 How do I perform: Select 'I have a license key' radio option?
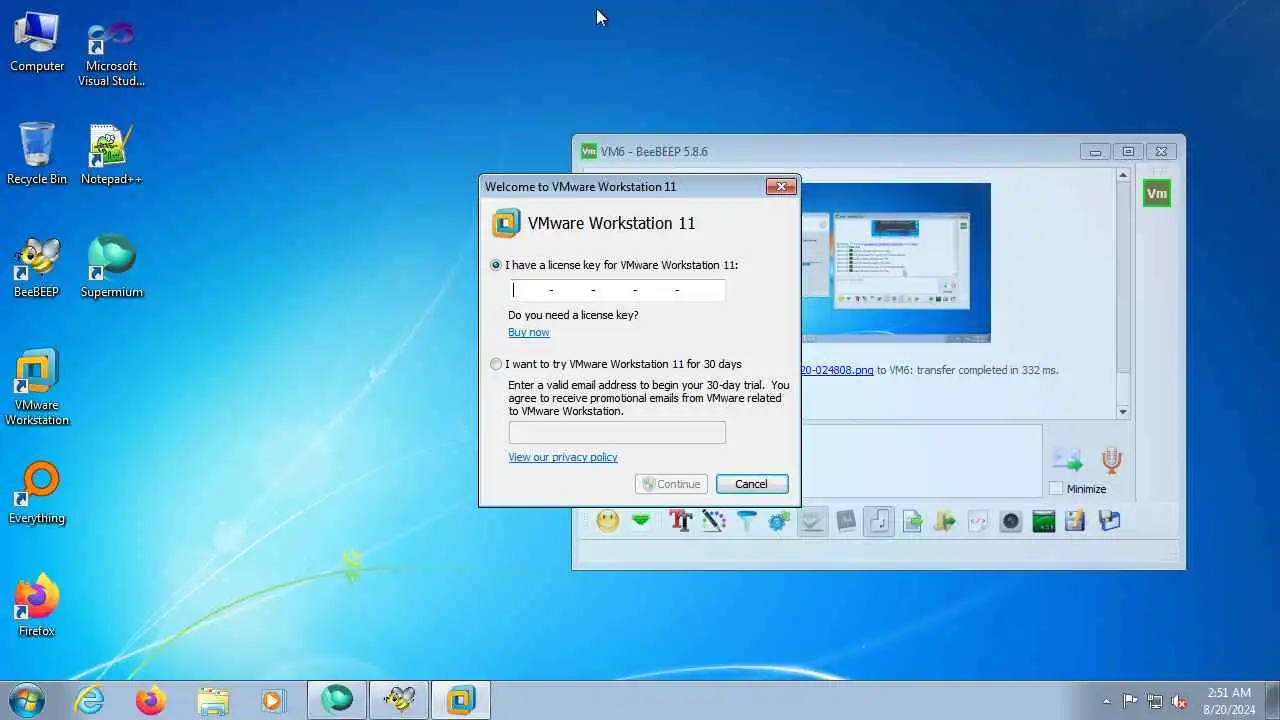tap(496, 265)
